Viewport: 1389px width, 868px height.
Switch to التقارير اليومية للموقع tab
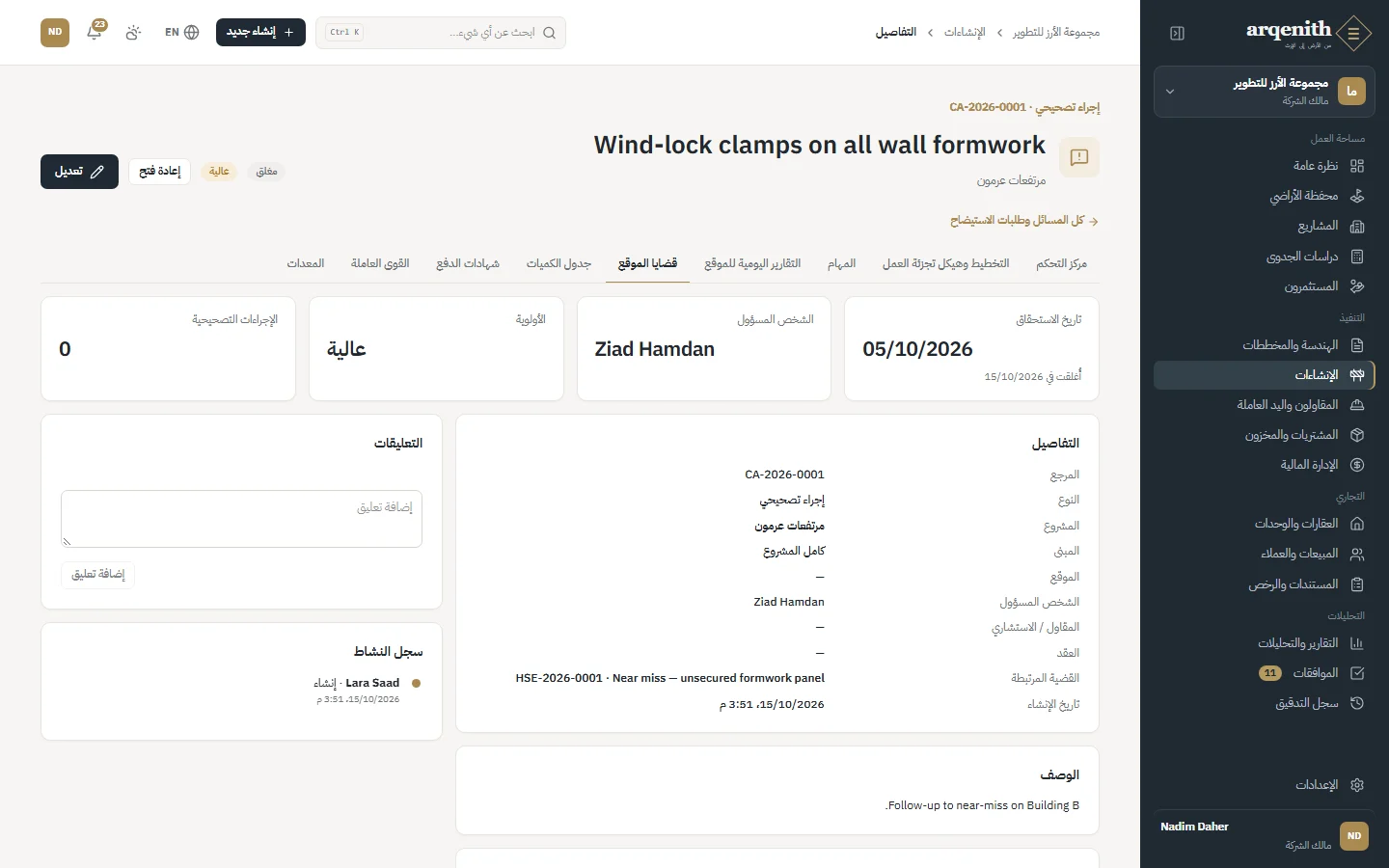752,263
